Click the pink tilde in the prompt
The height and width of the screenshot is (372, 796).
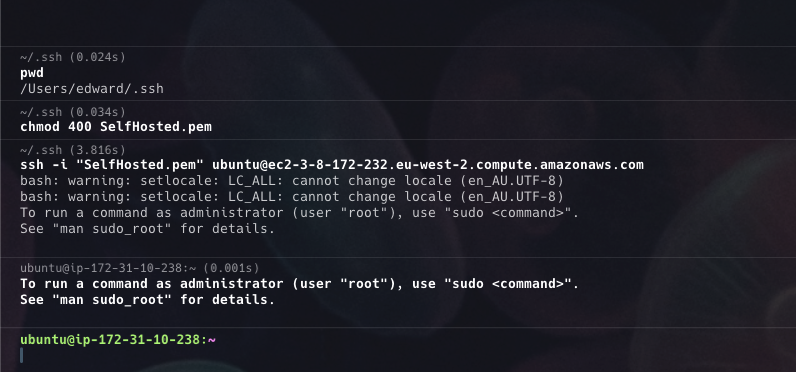click(212, 340)
